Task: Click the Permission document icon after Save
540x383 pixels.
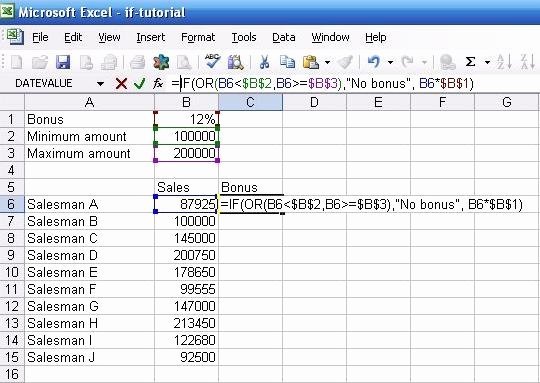Action: coord(86,62)
